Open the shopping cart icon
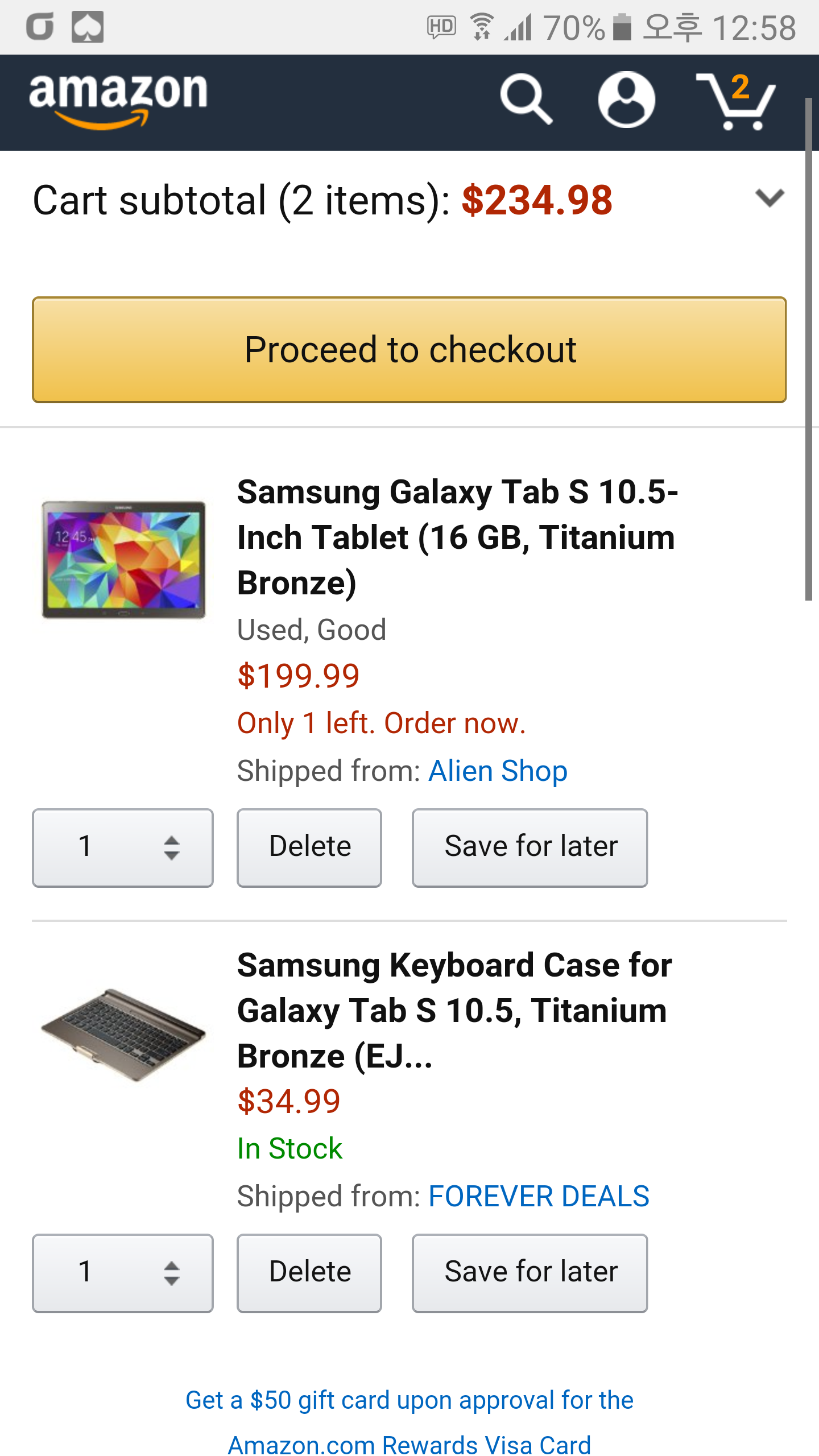The height and width of the screenshot is (1456, 819). click(736, 101)
